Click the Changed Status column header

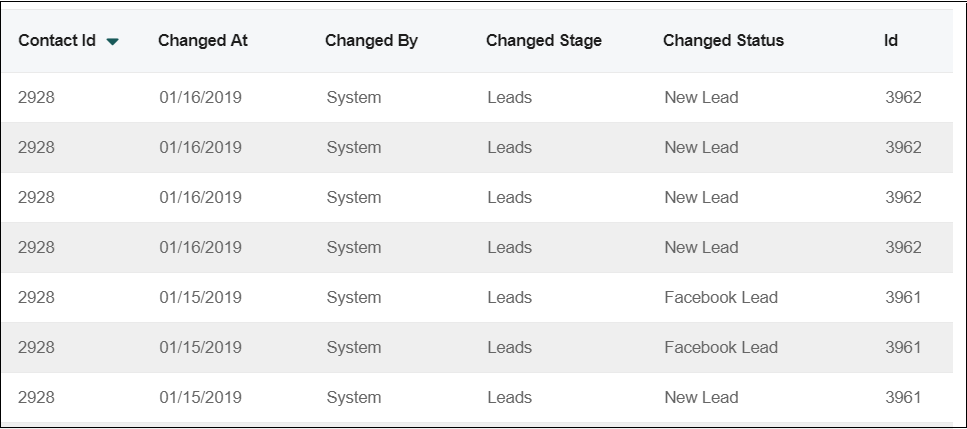click(x=723, y=41)
